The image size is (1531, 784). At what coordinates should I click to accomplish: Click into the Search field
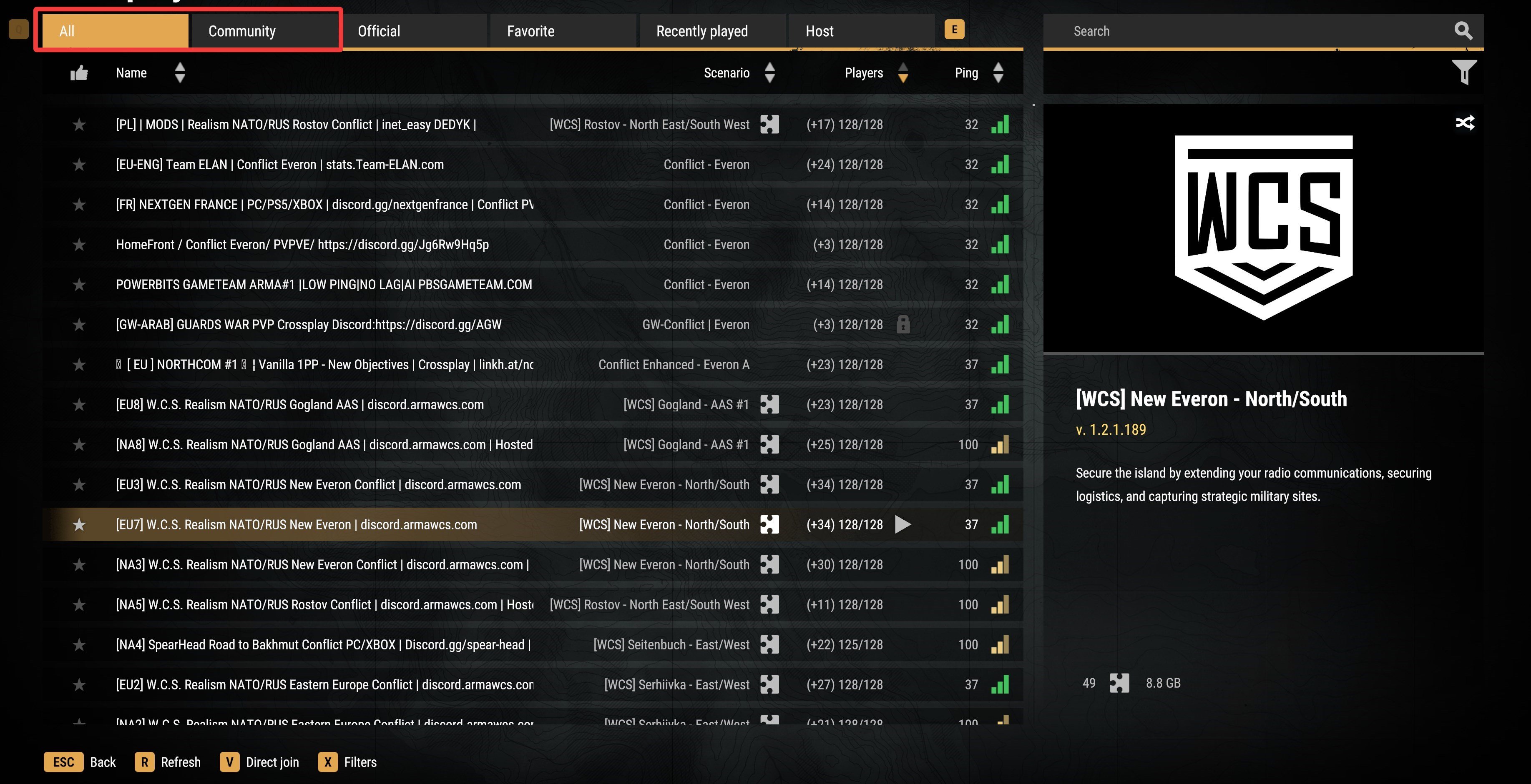coord(1248,31)
